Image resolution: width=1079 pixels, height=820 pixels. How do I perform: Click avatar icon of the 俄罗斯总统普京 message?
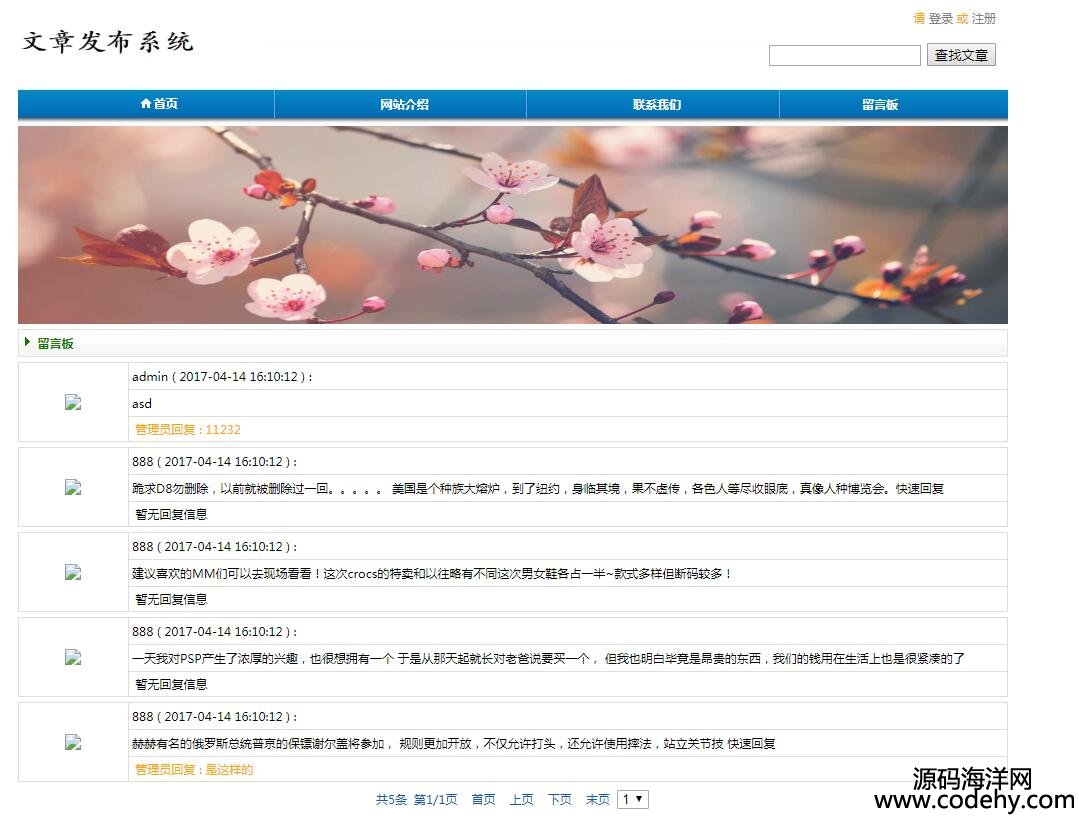[73, 742]
